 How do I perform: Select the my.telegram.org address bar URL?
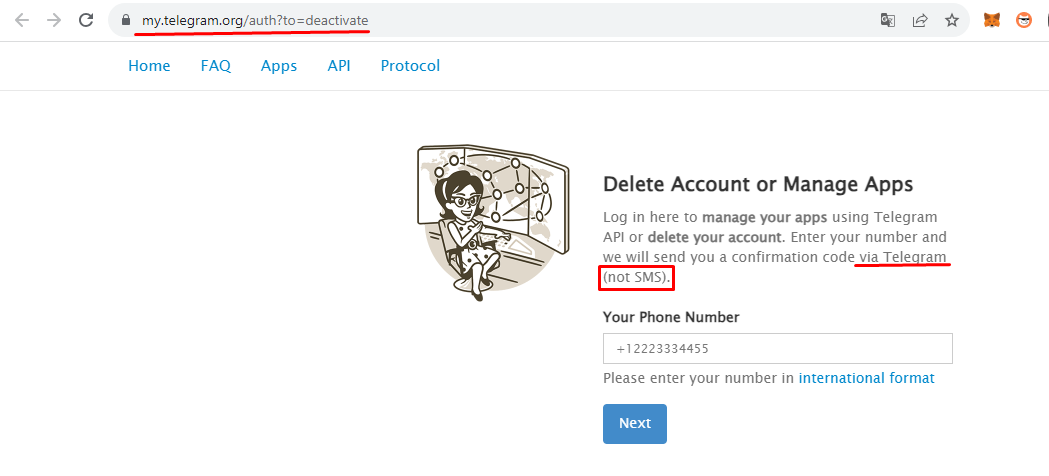pyautogui.click(x=254, y=20)
